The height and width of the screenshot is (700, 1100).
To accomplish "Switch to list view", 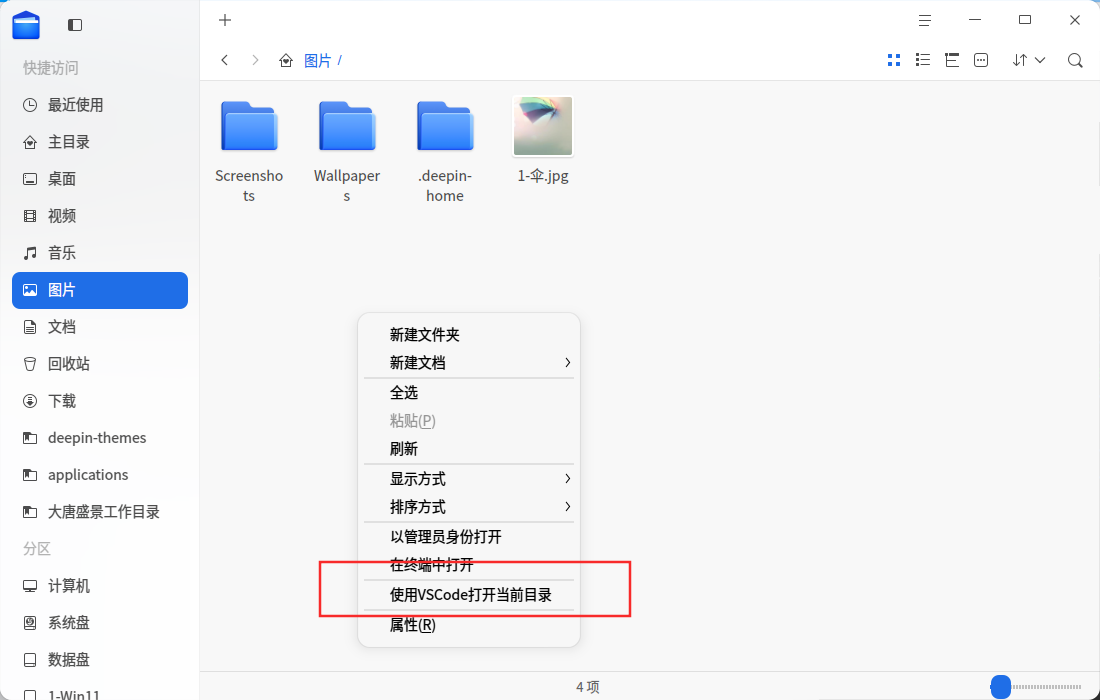I will coord(923,60).
